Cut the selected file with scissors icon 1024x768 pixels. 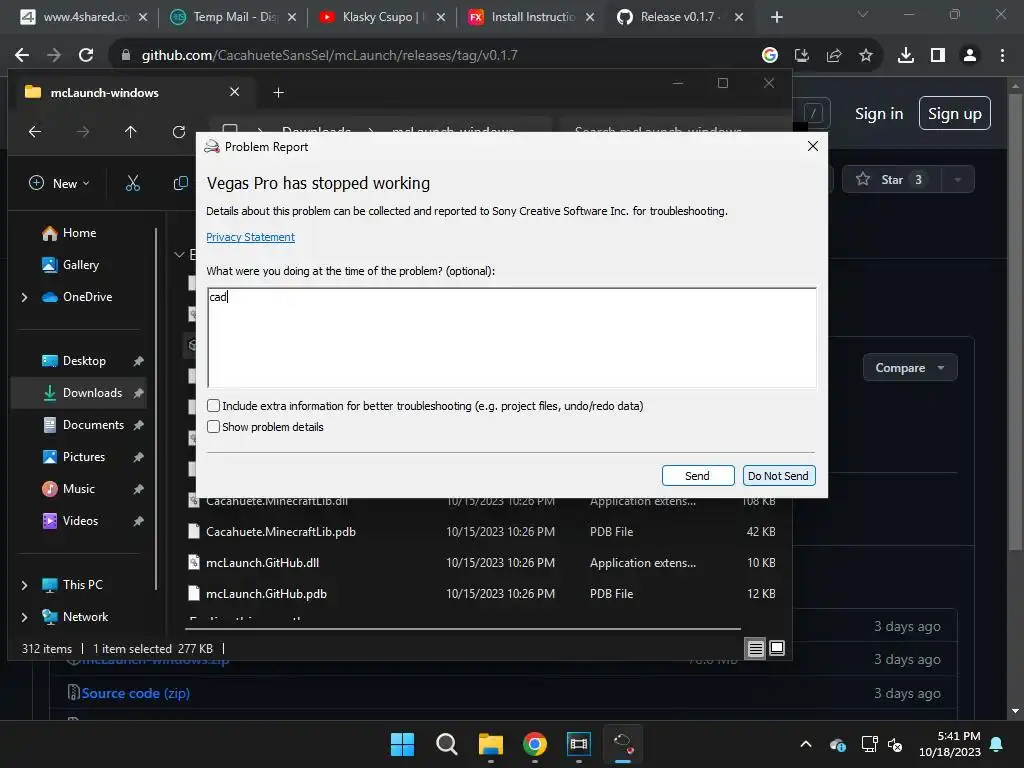tap(133, 184)
